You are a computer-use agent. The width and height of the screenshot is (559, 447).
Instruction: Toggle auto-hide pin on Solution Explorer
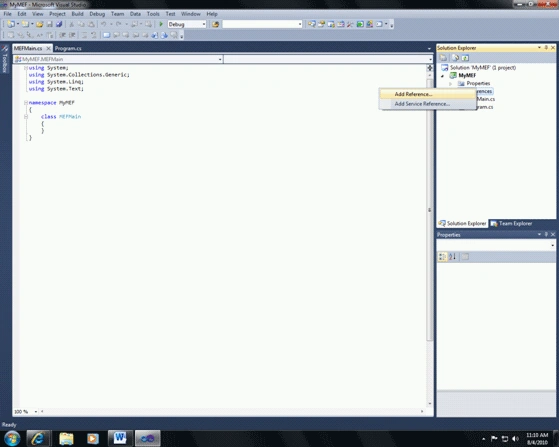pyautogui.click(x=546, y=47)
